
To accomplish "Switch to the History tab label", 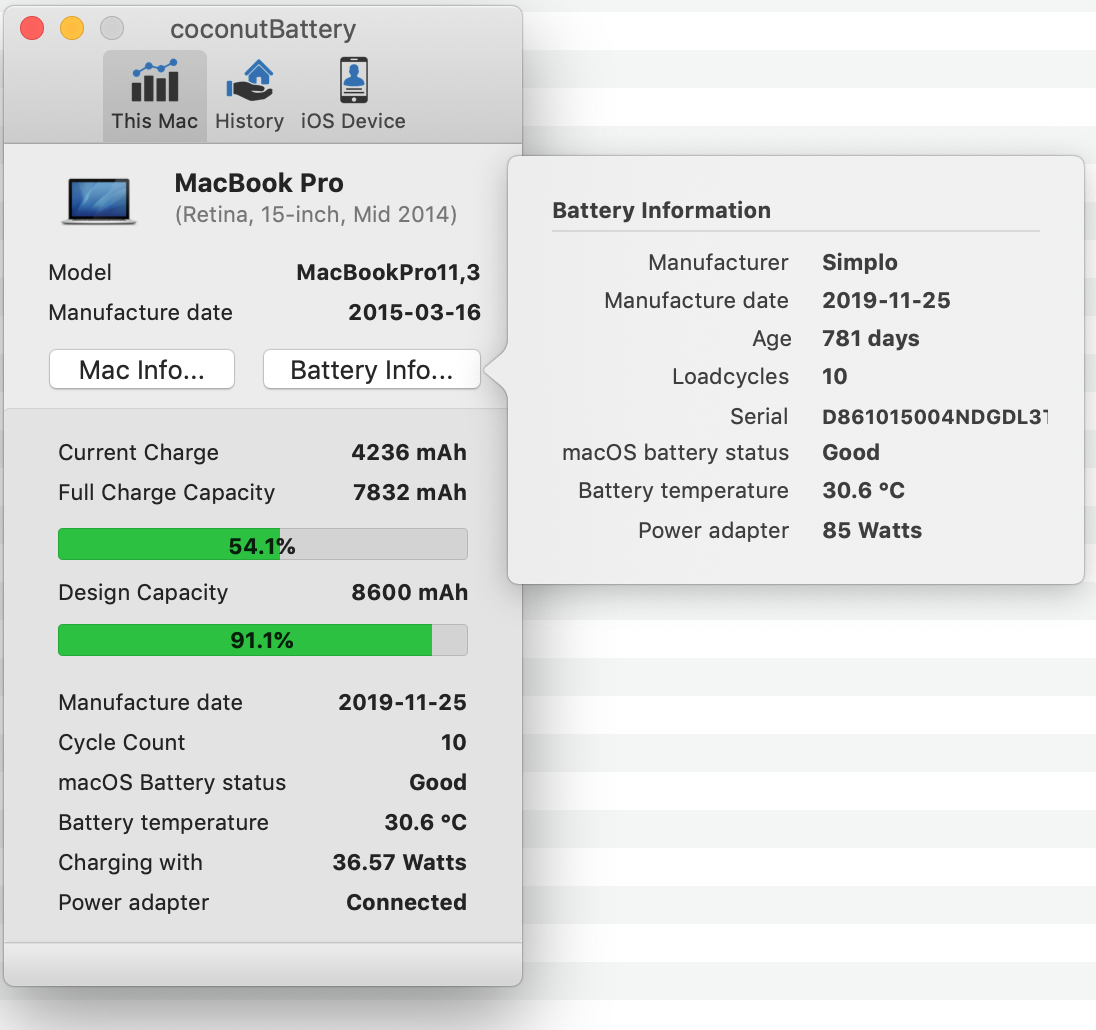I will point(250,121).
